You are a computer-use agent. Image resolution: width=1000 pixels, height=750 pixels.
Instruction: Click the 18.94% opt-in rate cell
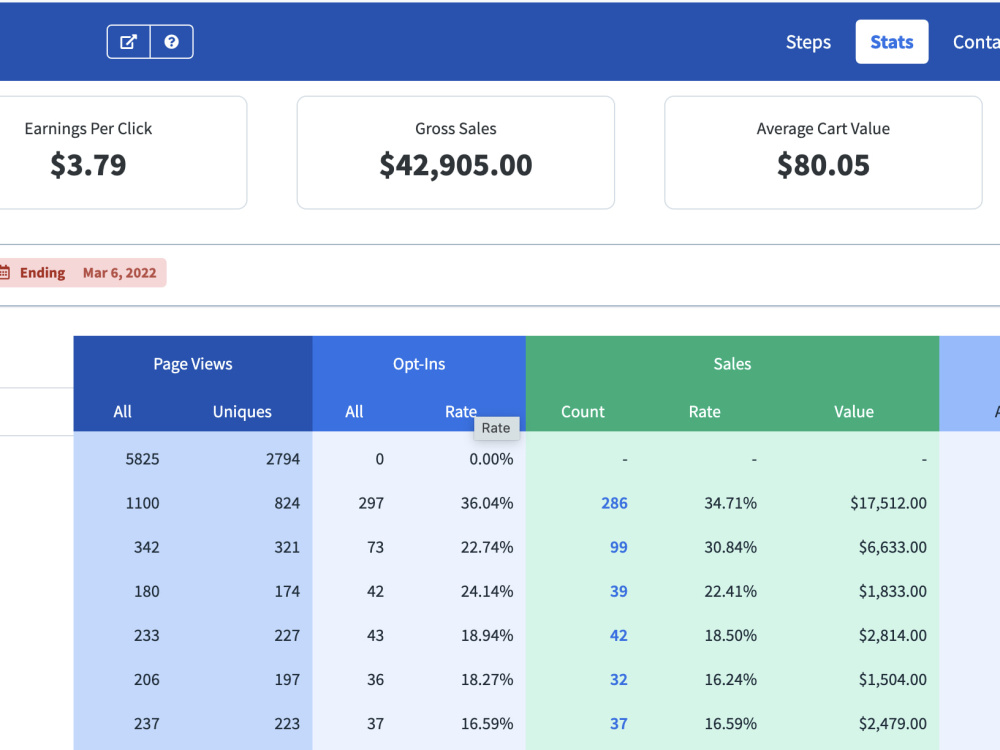487,635
